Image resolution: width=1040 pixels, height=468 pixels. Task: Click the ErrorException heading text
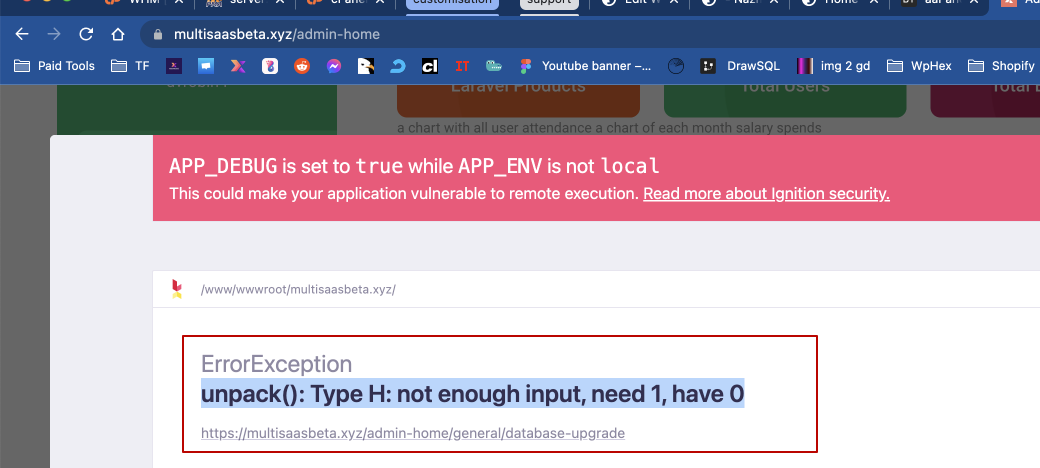click(277, 364)
